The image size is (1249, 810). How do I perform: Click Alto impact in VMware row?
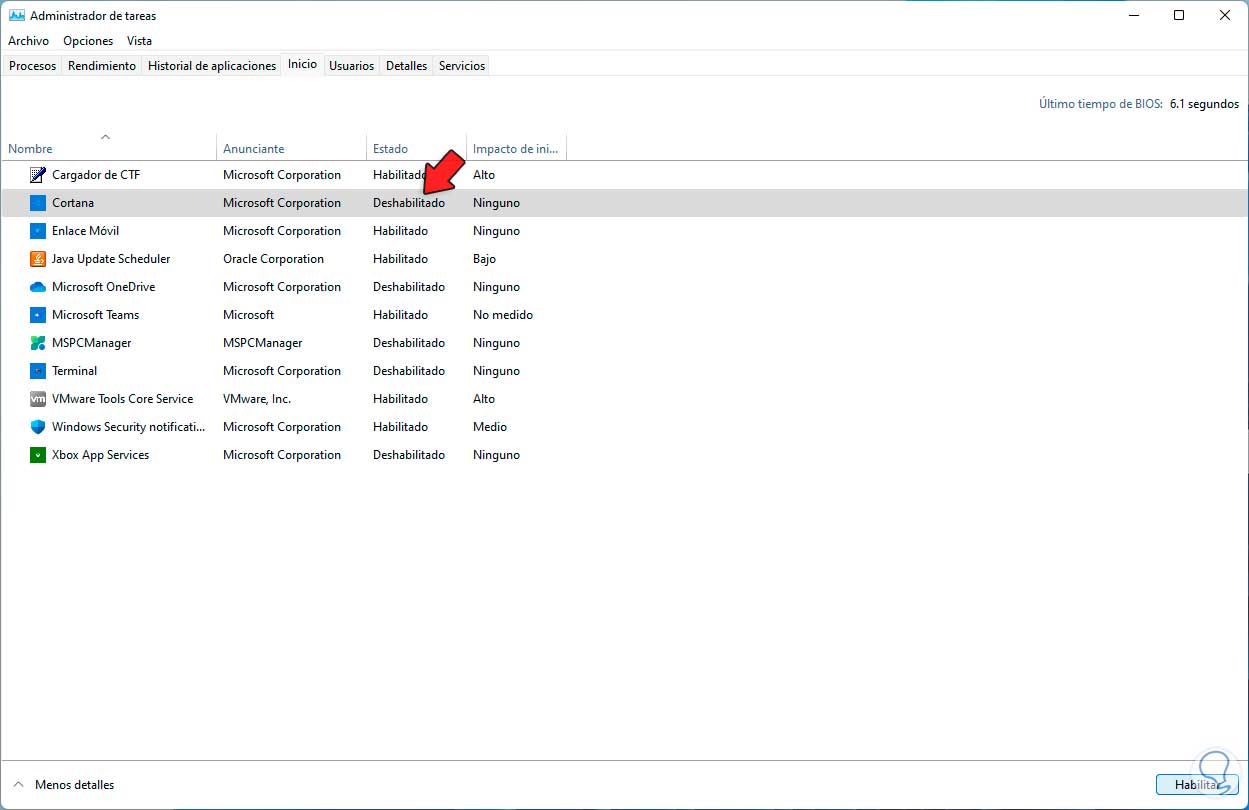click(484, 399)
